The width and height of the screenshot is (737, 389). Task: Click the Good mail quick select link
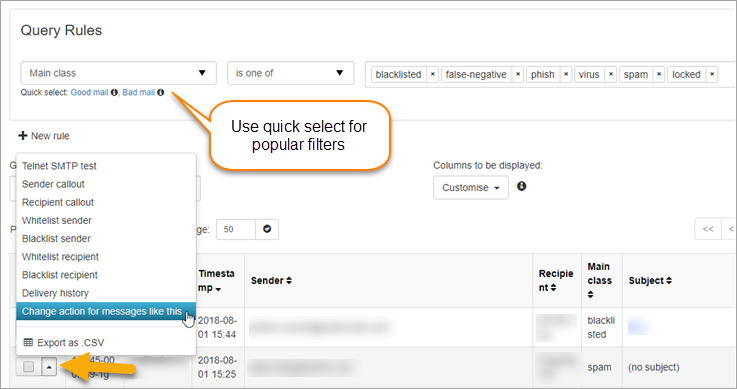89,93
